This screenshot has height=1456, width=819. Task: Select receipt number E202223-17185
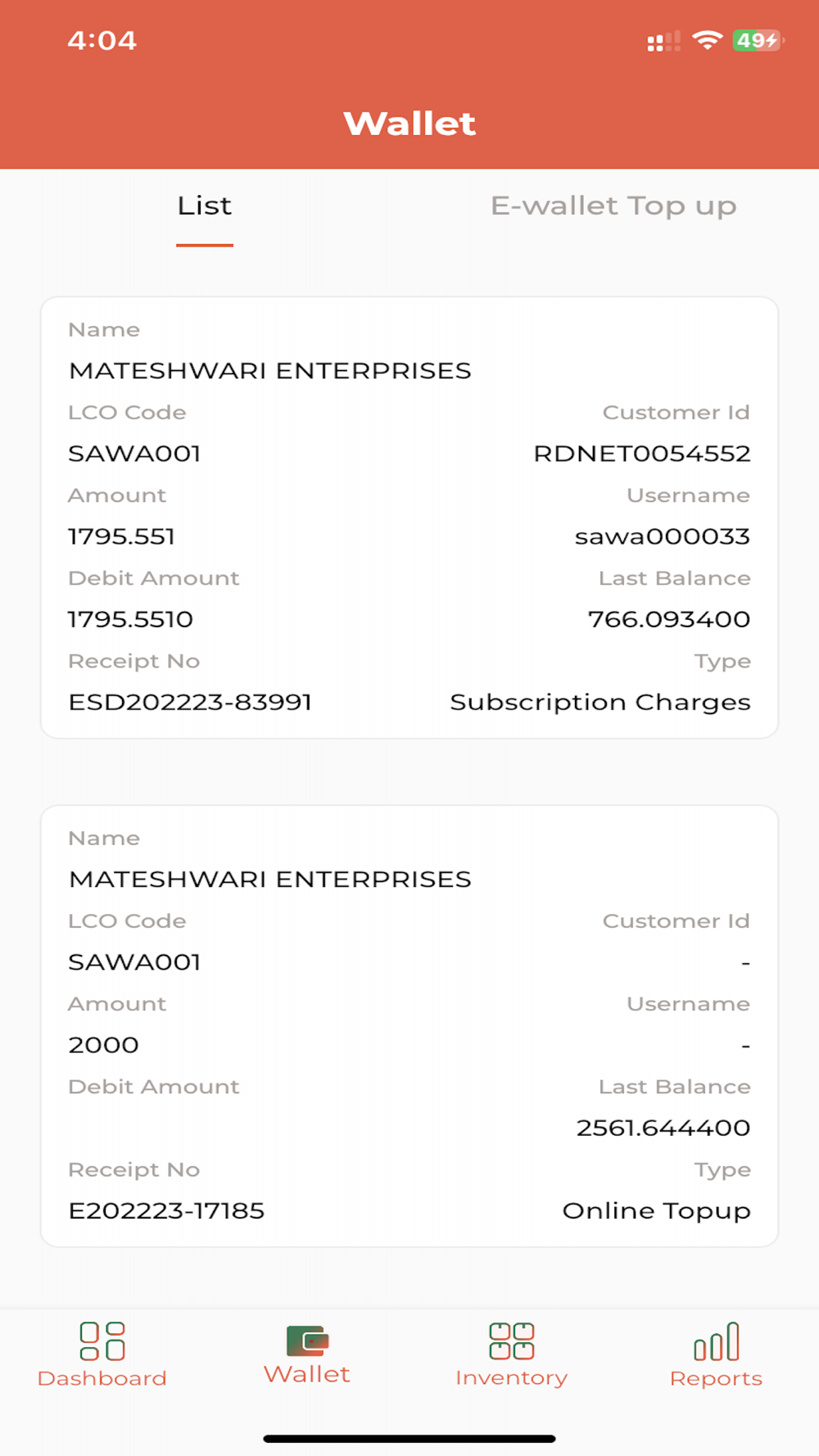[x=166, y=1210]
